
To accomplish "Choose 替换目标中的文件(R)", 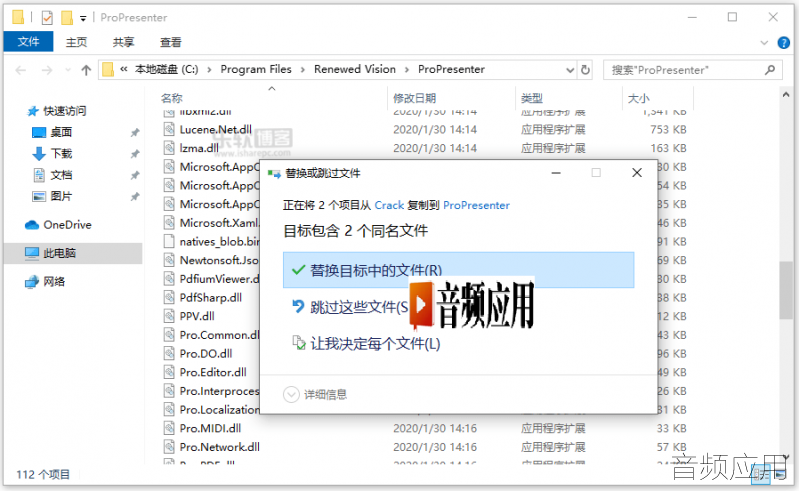I will click(459, 270).
